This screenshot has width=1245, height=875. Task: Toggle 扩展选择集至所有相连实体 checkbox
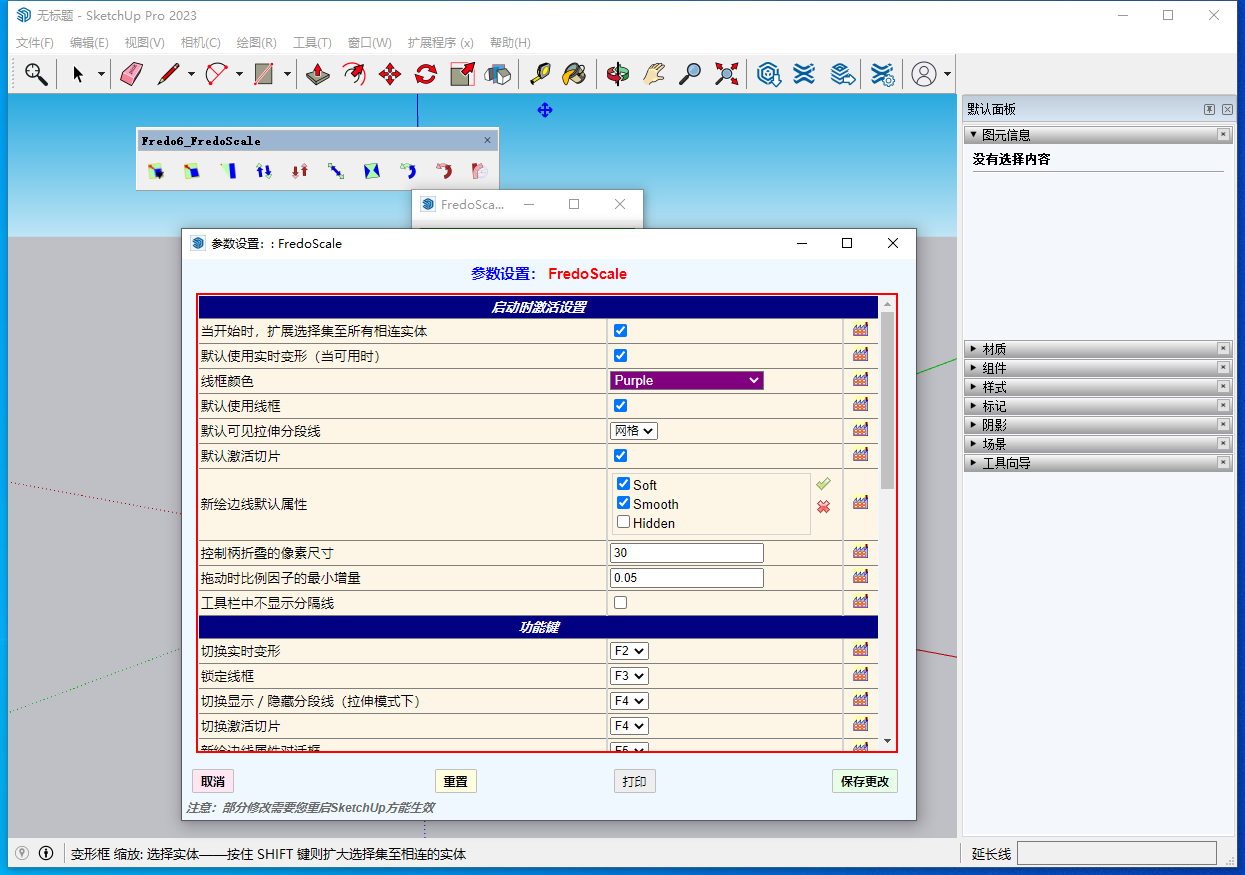(620, 330)
